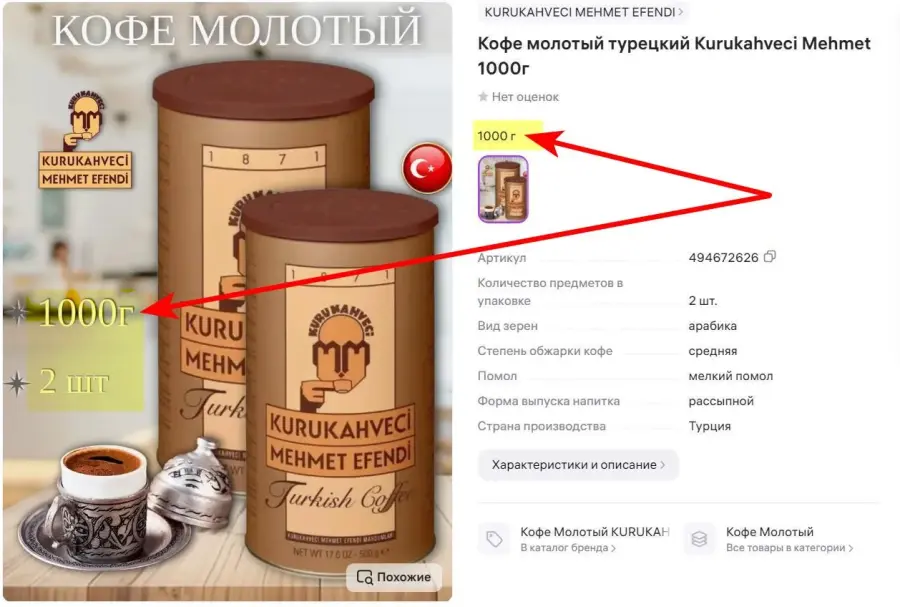The width and height of the screenshot is (900, 607).
Task: Open all products in Кофе Молотый category
Action: point(769,532)
